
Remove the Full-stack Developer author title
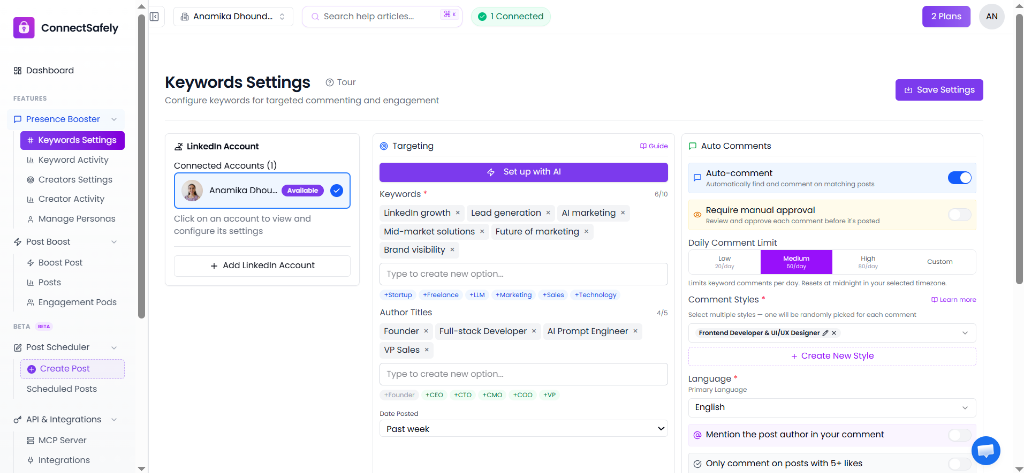coord(534,331)
